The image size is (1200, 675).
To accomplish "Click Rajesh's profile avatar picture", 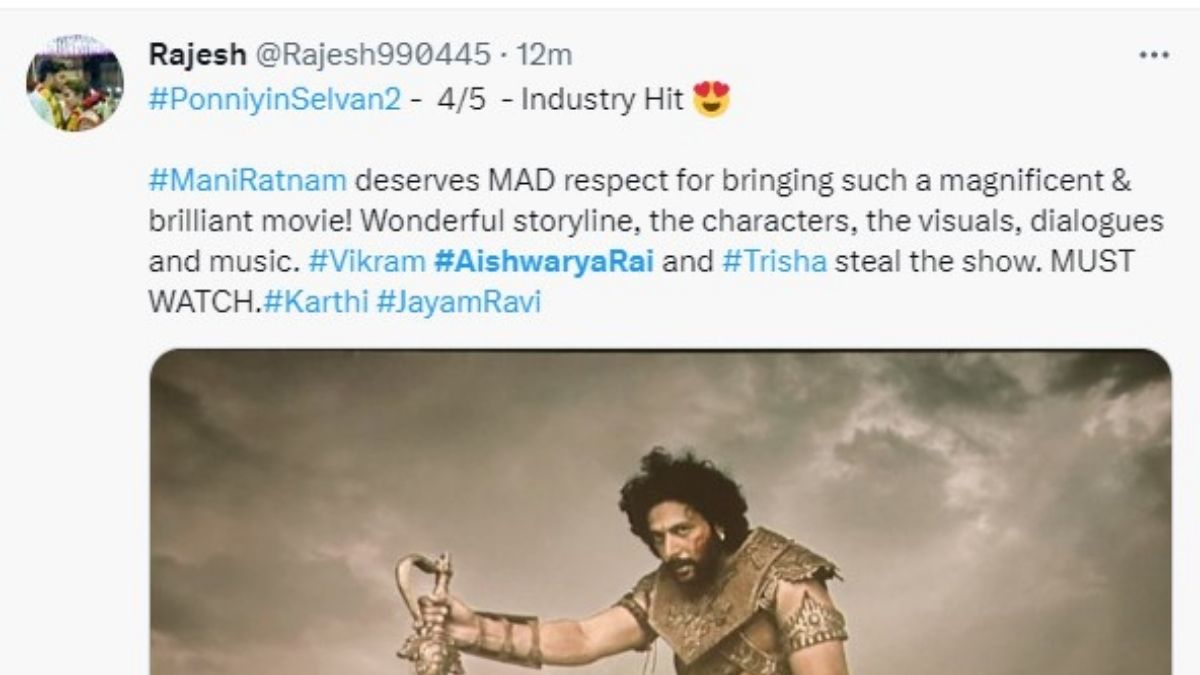I will 75,83.
